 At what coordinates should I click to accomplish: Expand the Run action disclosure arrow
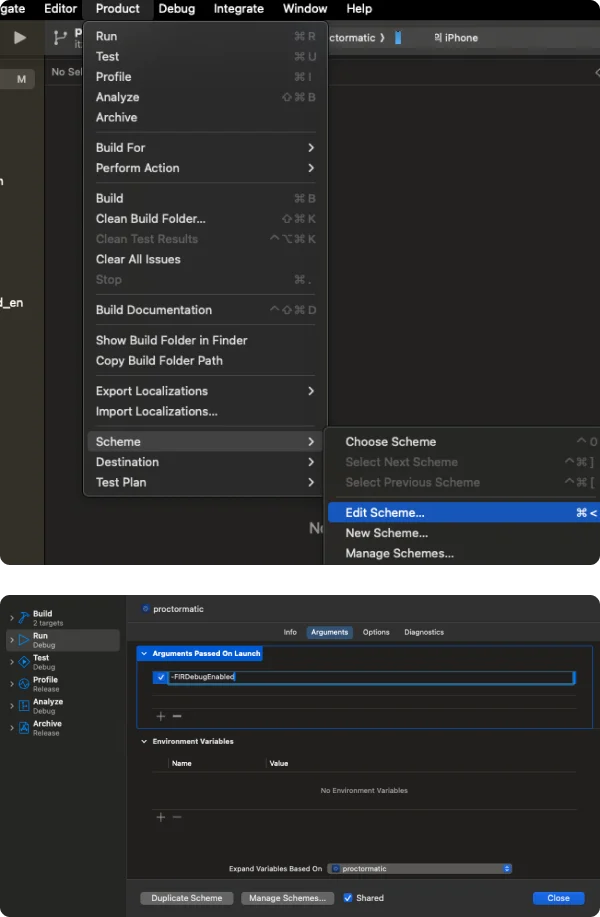(12, 640)
